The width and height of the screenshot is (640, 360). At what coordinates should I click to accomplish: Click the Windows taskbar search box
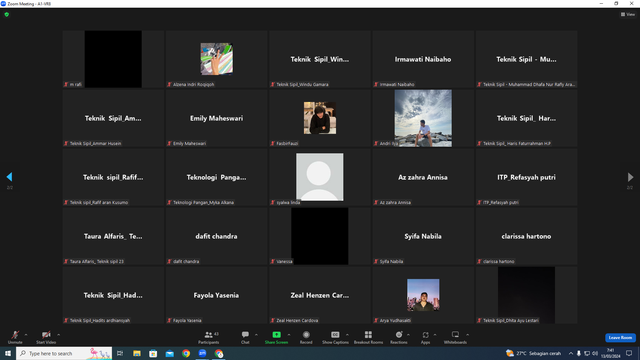click(x=64, y=353)
